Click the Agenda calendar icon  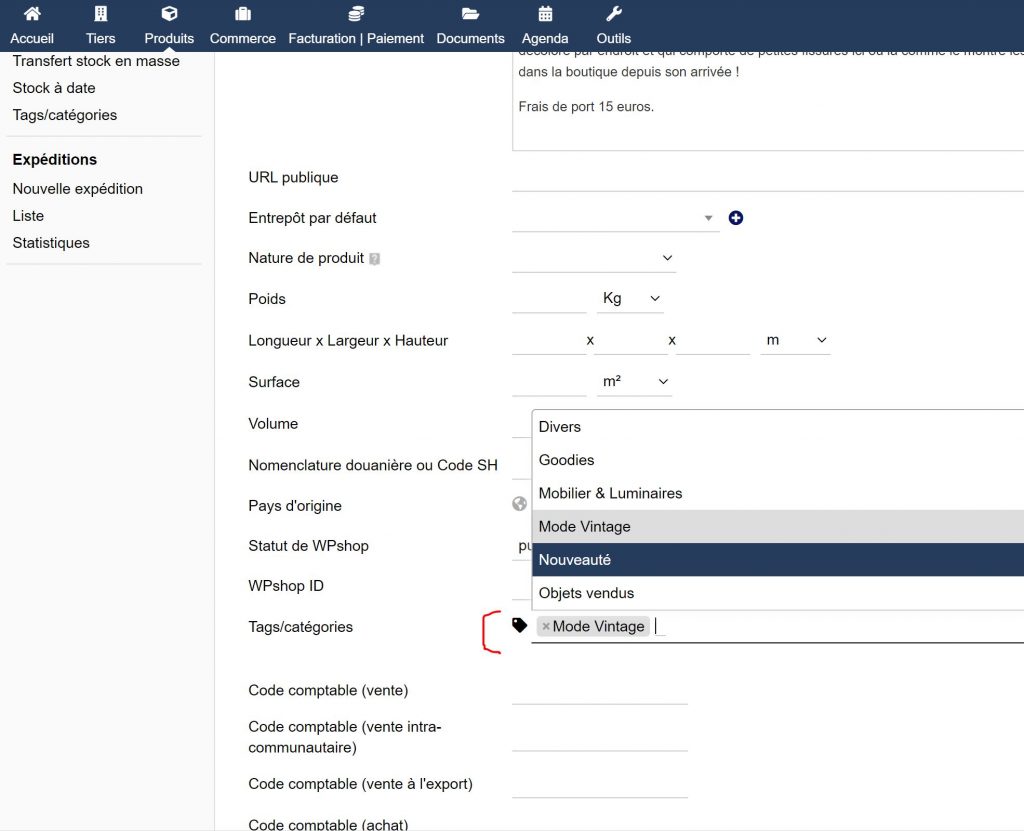[x=545, y=14]
